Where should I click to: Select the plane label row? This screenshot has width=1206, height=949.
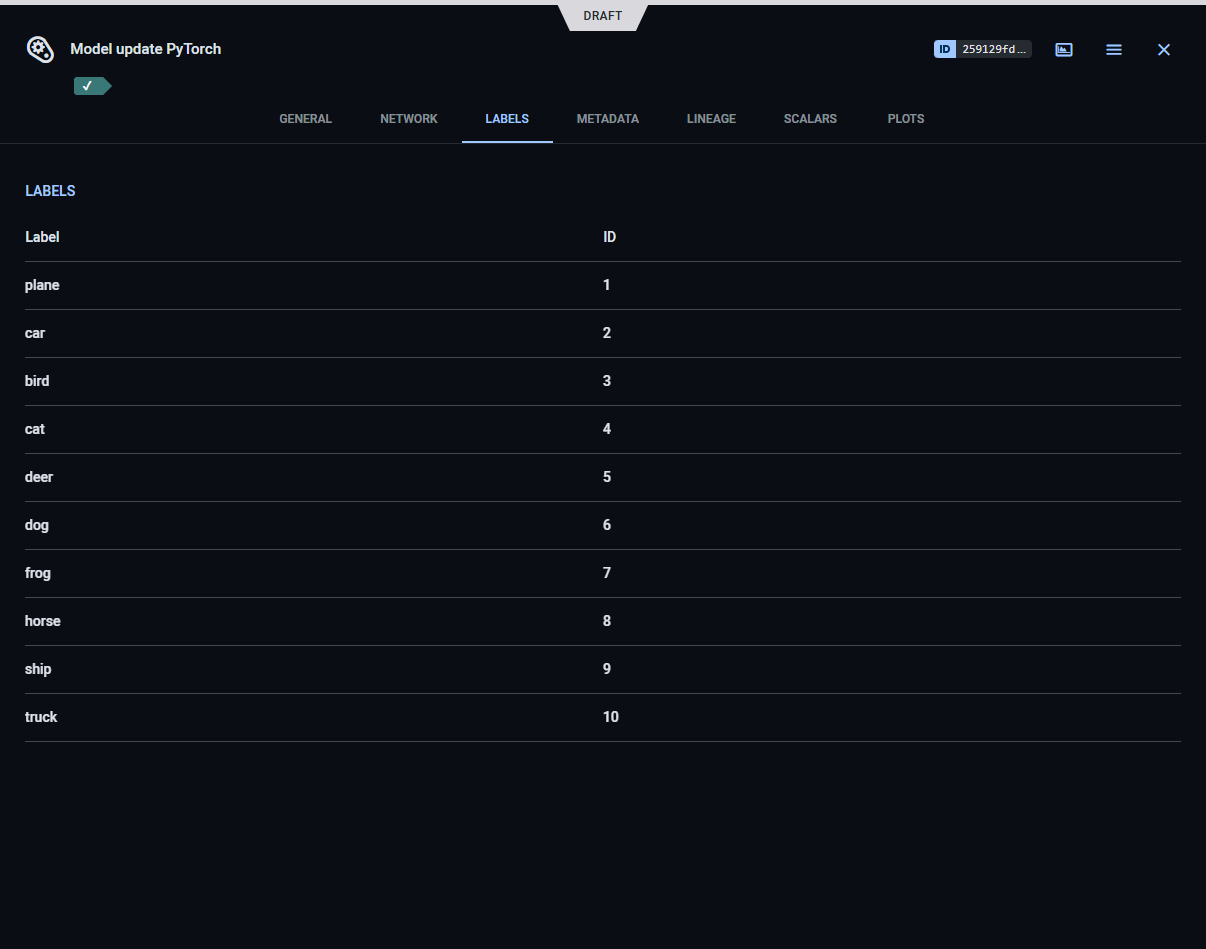point(42,285)
